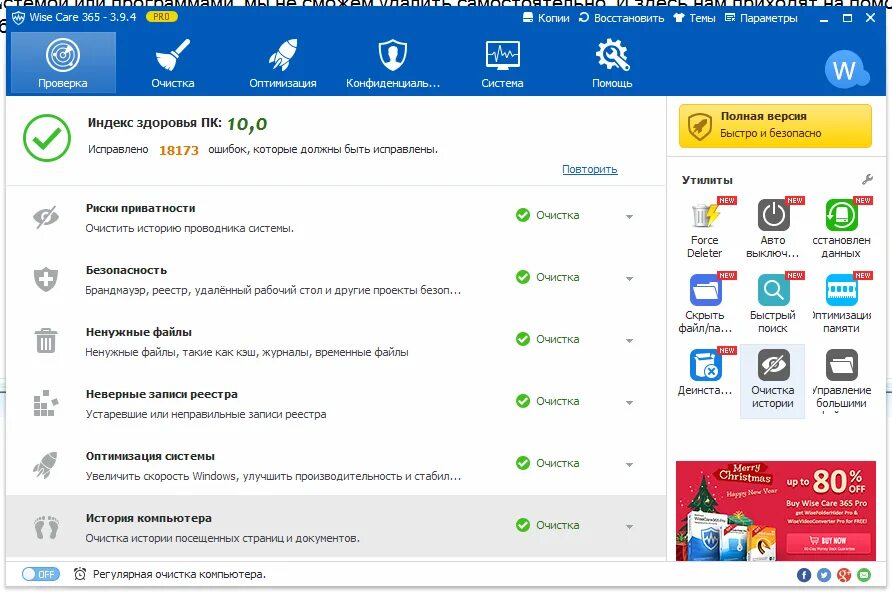892x592 pixels.
Task: Click Очистка status for Неверные записи реестра
Action: (548, 401)
